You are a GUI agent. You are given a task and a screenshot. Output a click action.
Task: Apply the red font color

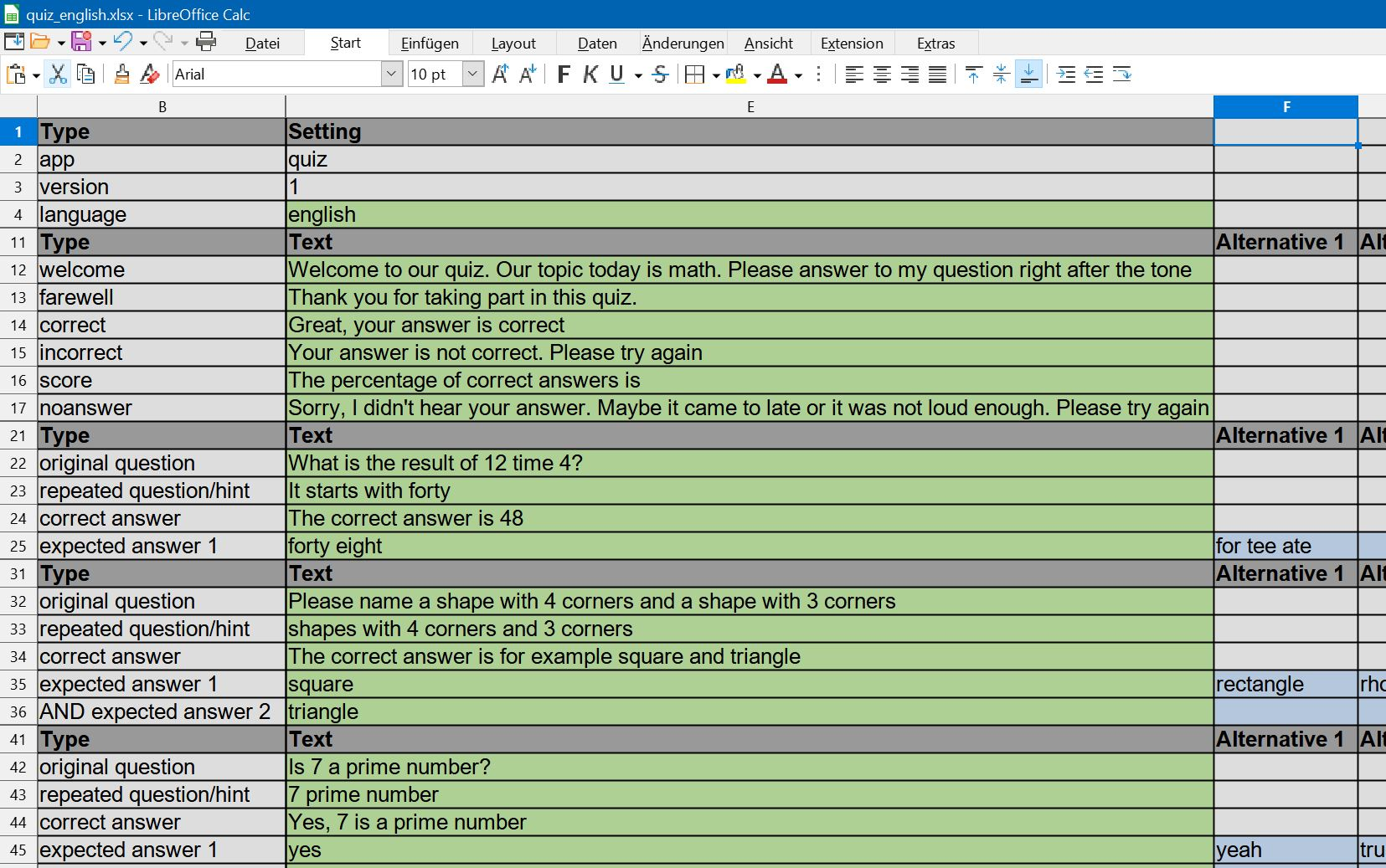(777, 74)
